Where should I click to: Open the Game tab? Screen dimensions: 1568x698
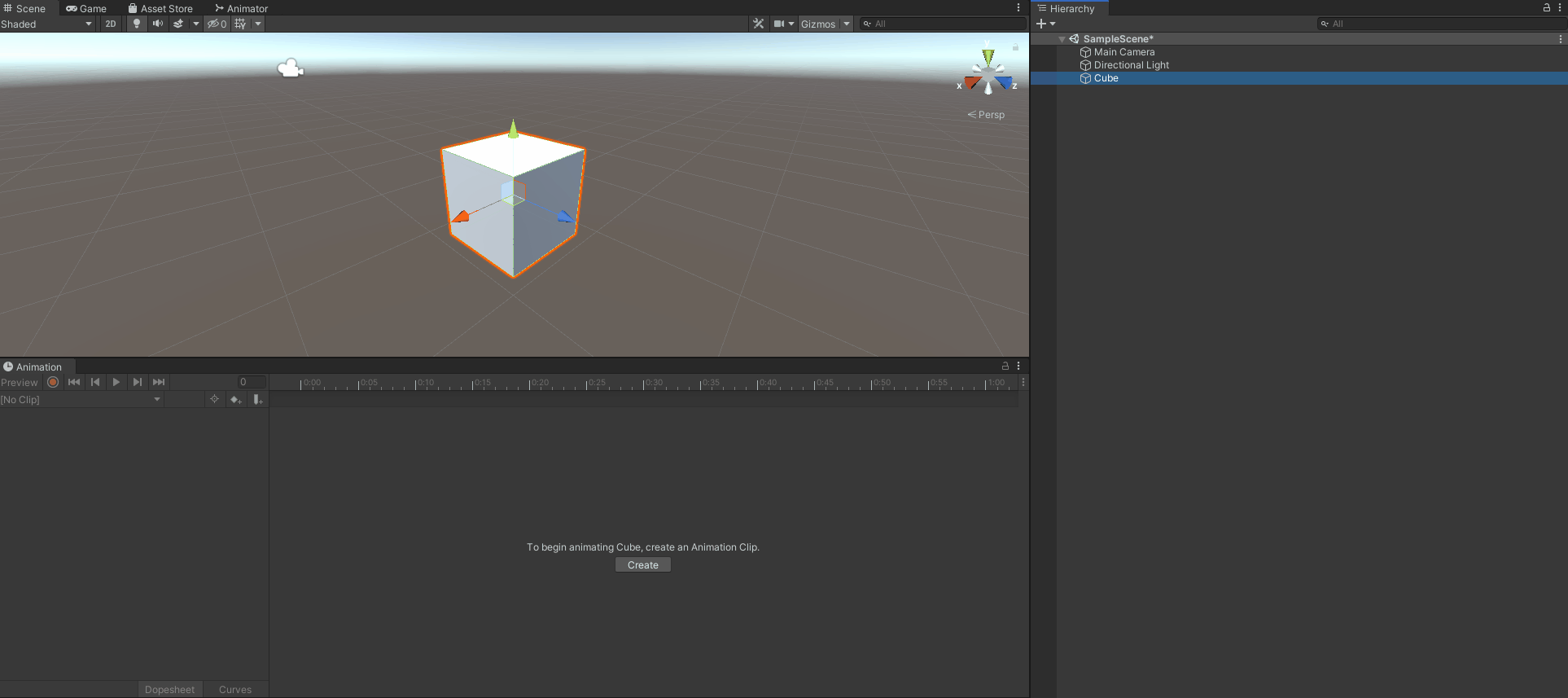(x=86, y=8)
